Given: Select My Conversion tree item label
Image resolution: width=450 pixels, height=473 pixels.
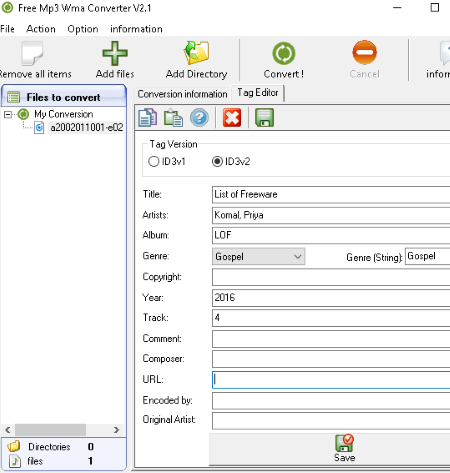Looking at the screenshot, I should pos(64,114).
